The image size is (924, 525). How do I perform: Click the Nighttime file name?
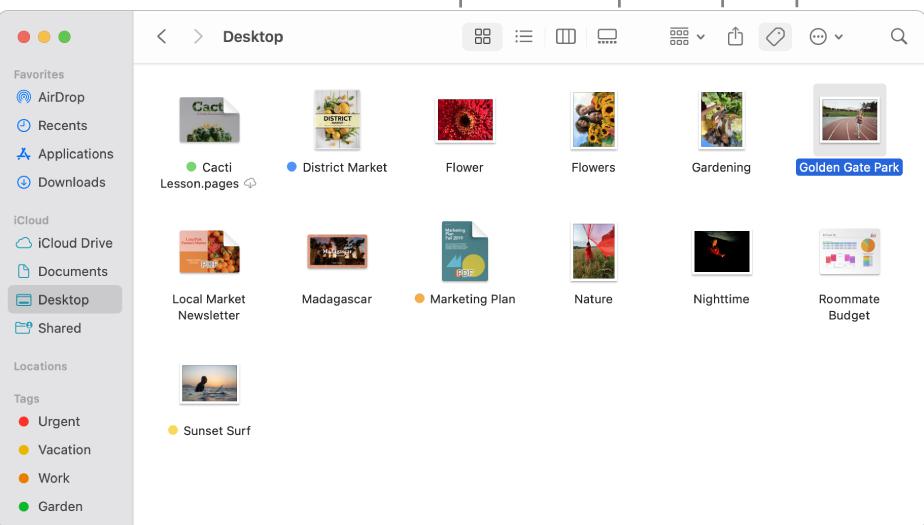click(x=721, y=299)
